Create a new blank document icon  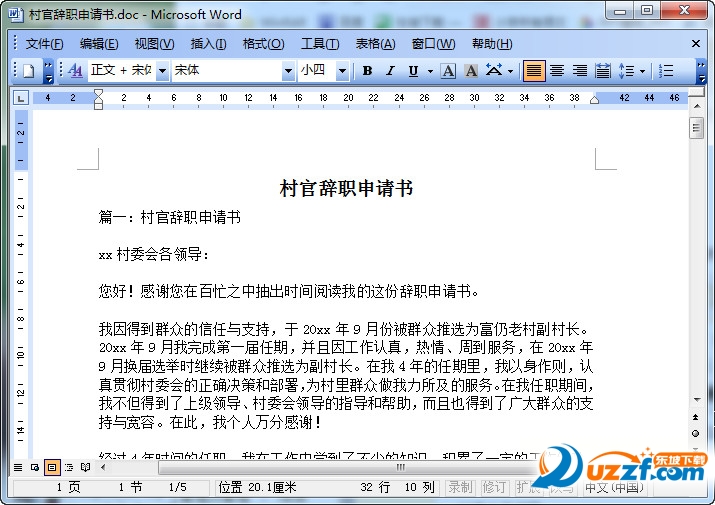(29, 71)
